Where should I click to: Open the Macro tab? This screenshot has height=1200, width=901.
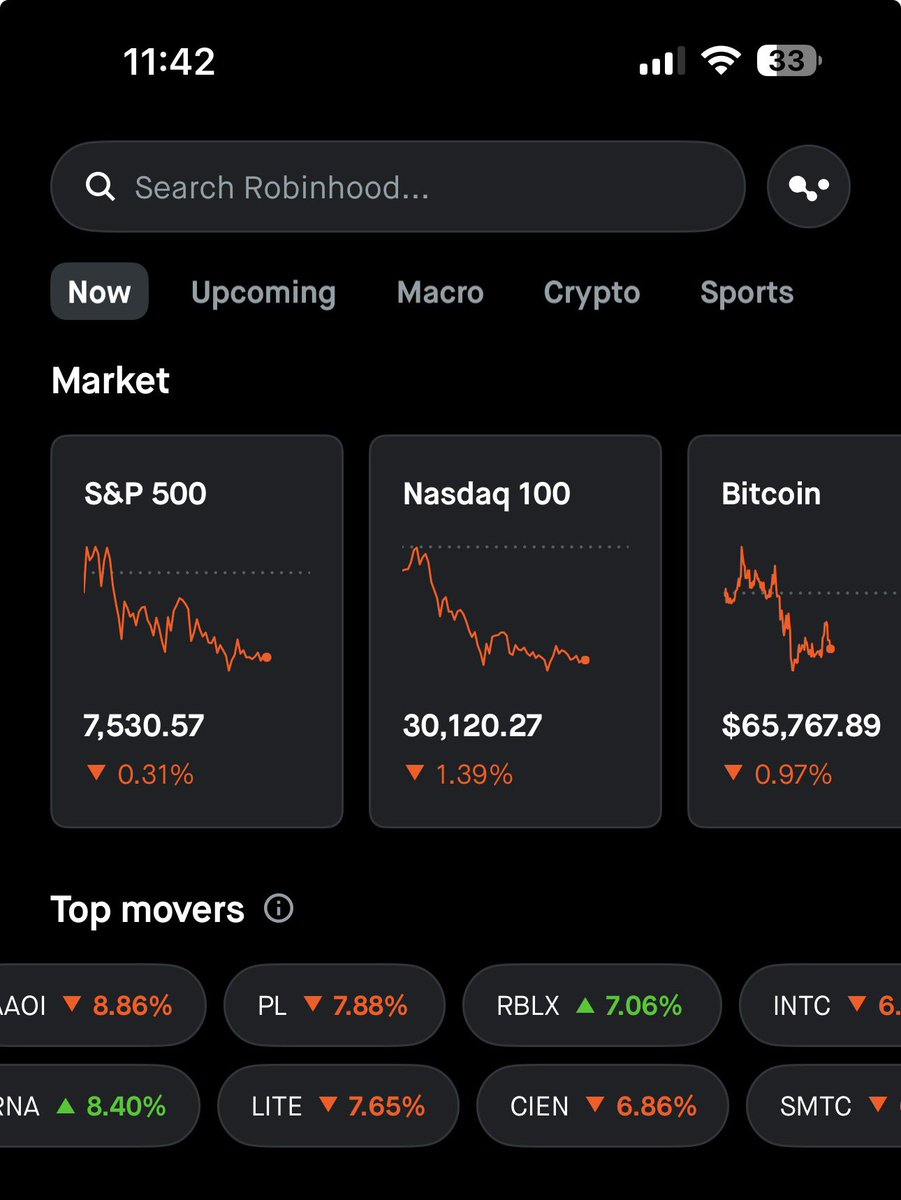pyautogui.click(x=440, y=292)
